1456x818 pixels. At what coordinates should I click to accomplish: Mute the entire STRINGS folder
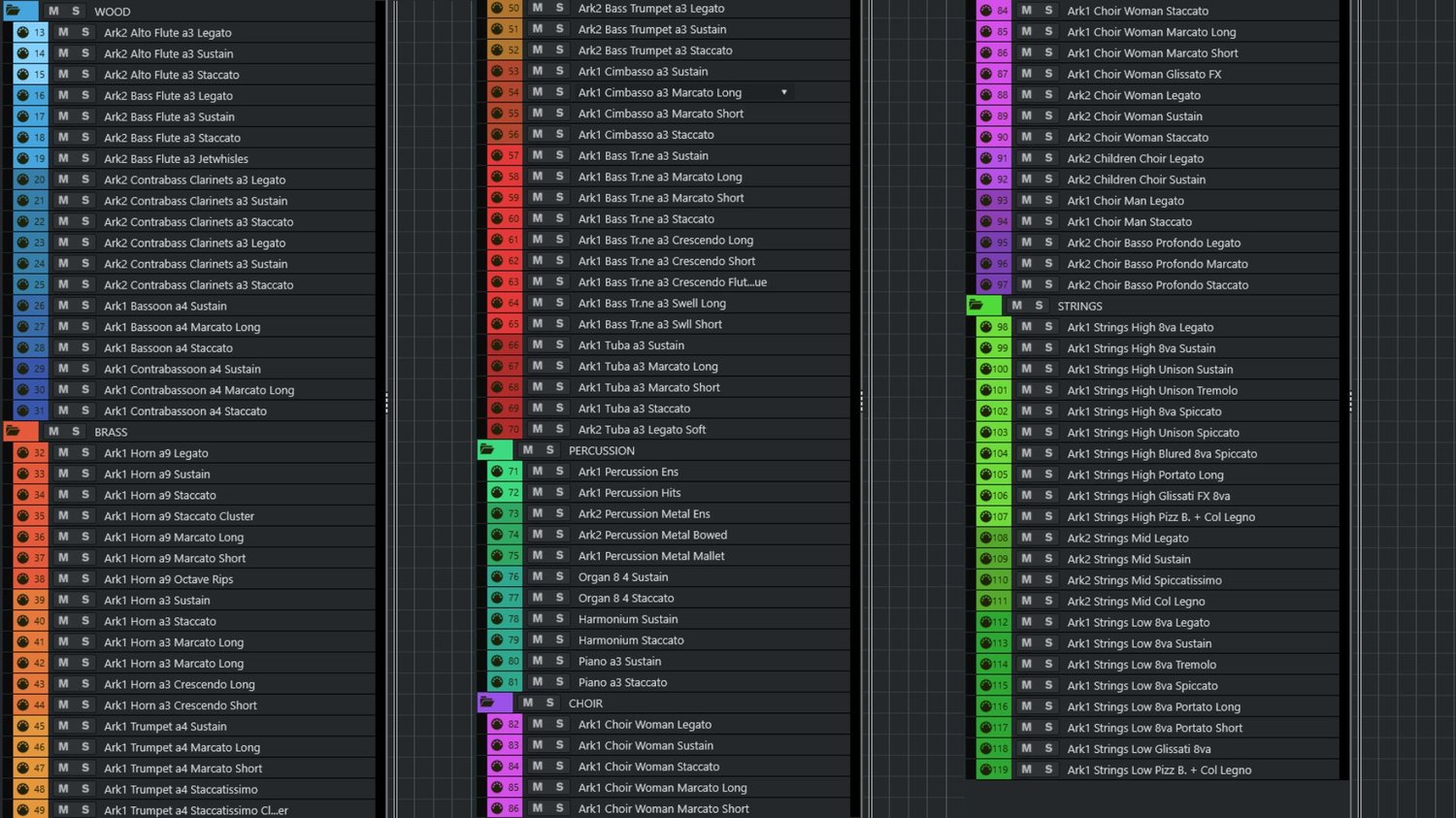(x=1017, y=306)
